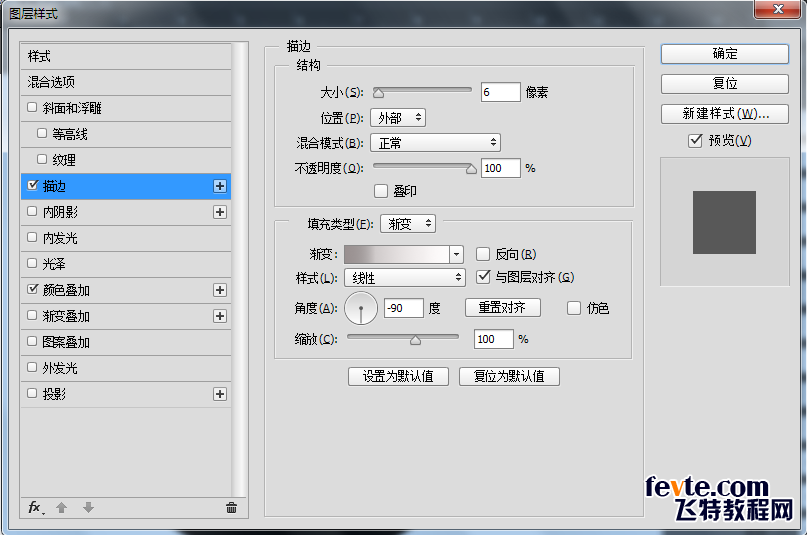Enable 纹理 checkbox
The height and width of the screenshot is (535, 807).
(x=42, y=159)
